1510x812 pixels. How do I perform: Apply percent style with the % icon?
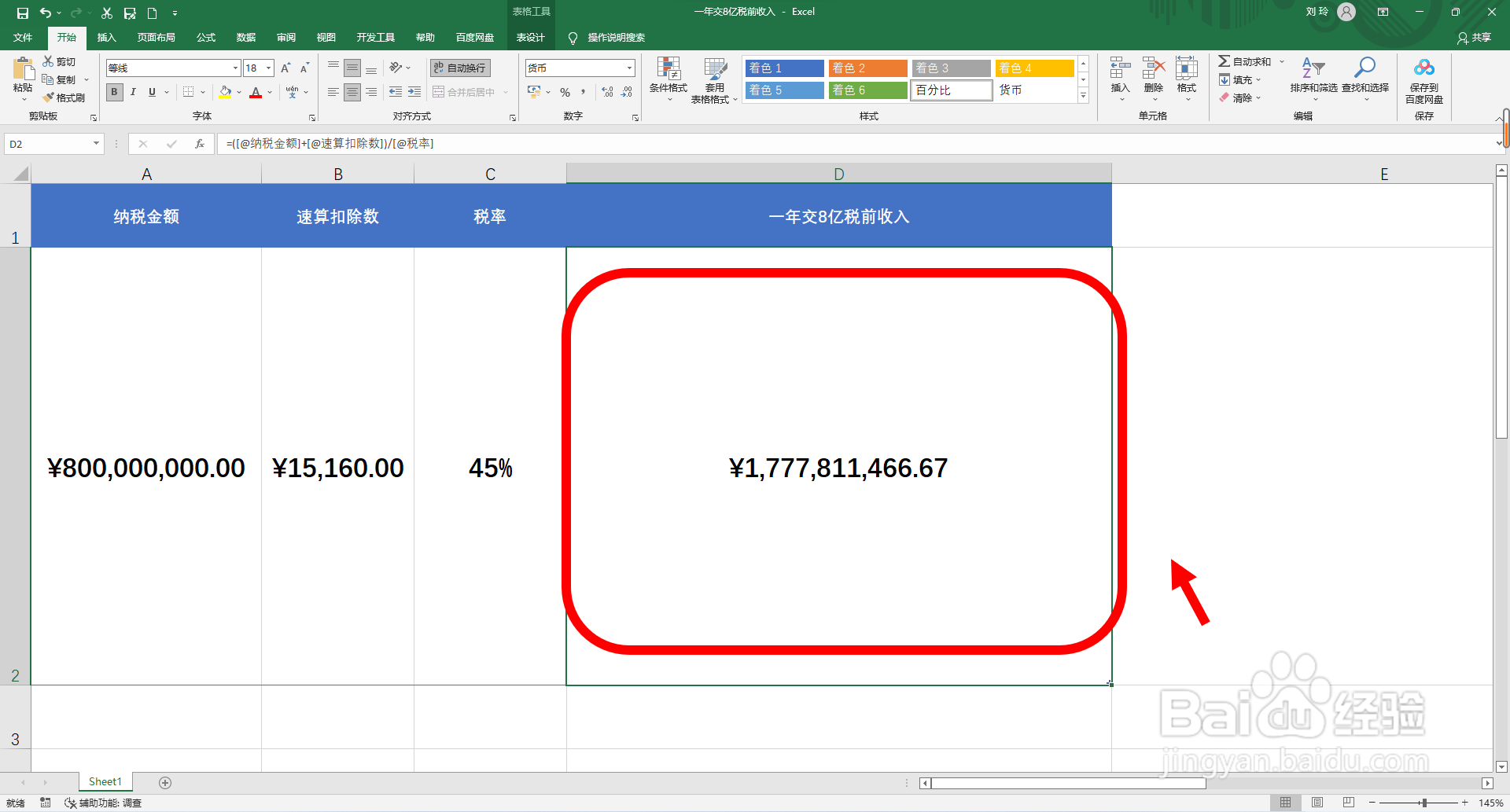click(x=565, y=92)
